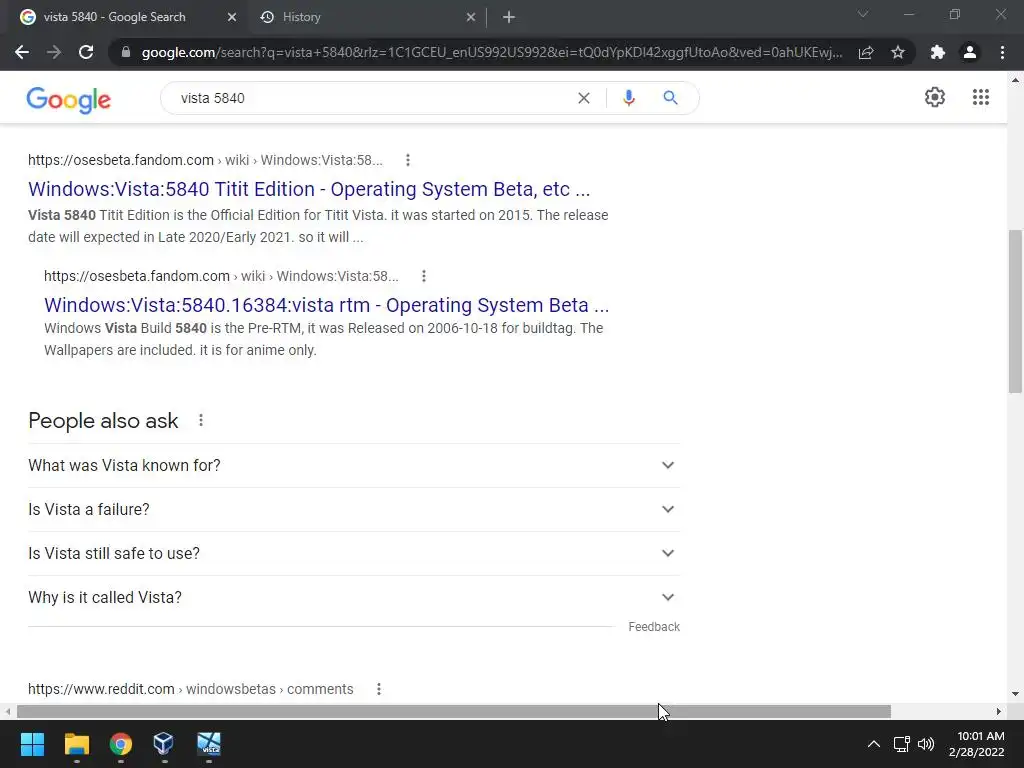Open the tab search dropdown arrow

coord(863,14)
